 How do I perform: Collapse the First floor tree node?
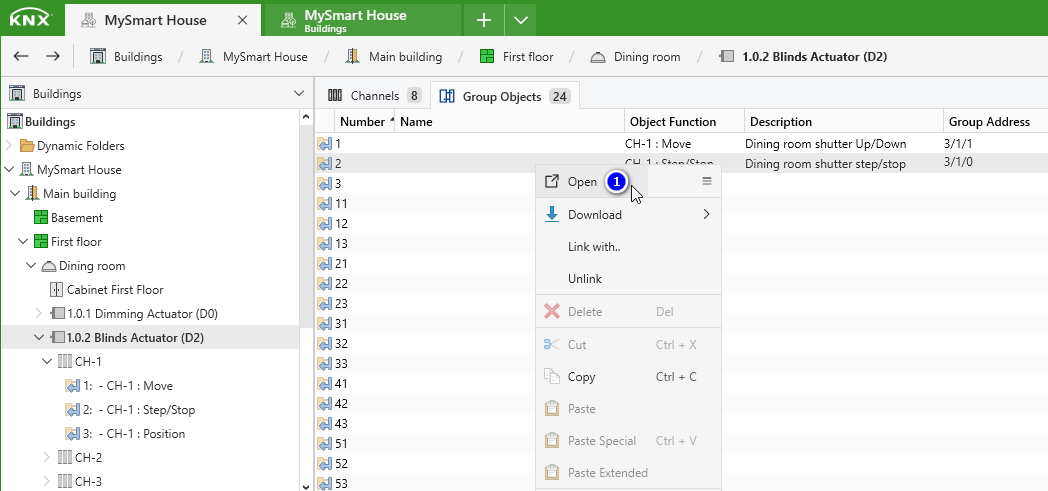[x=23, y=242]
